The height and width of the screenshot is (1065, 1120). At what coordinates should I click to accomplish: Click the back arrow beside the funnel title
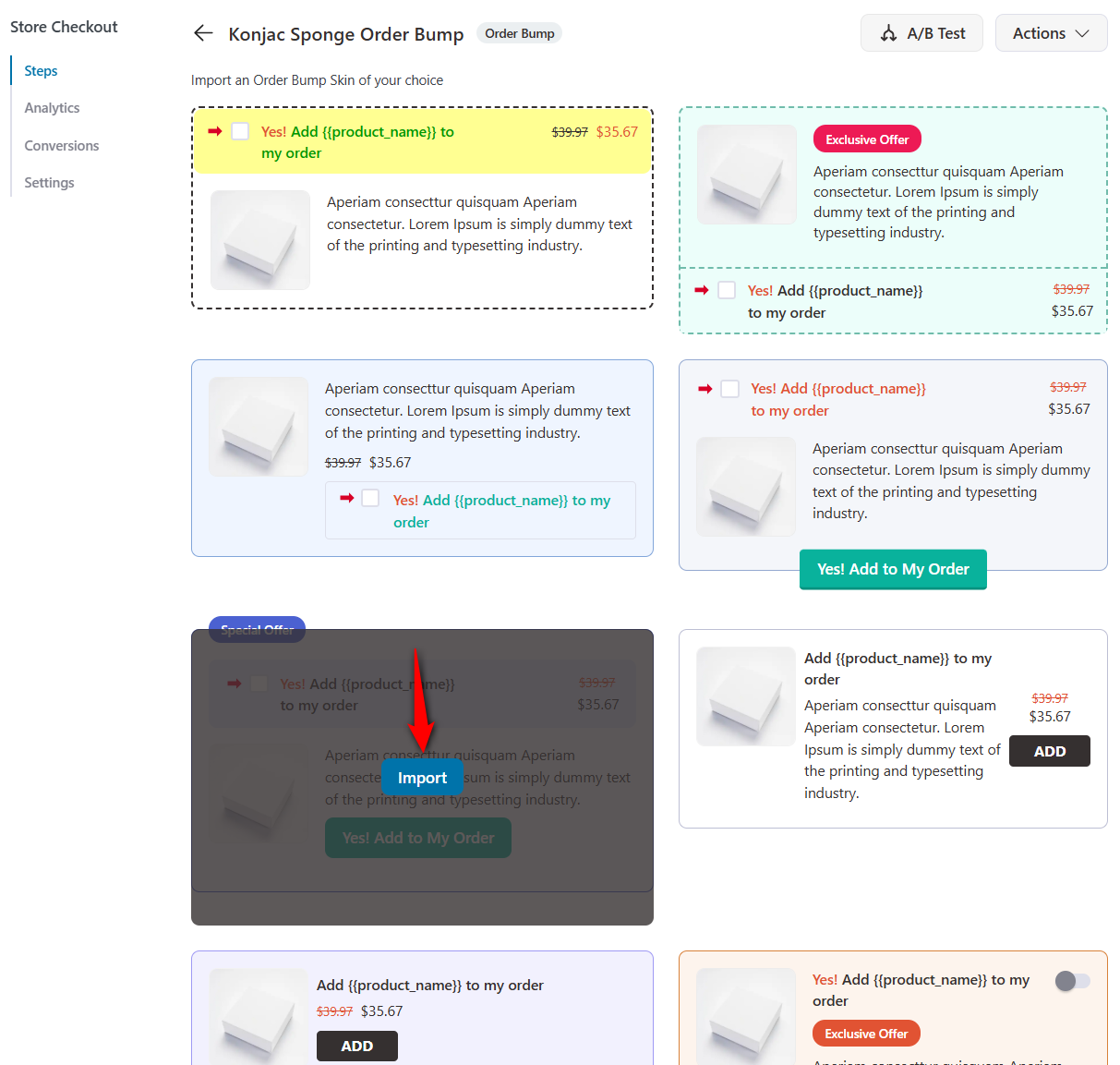point(203,32)
